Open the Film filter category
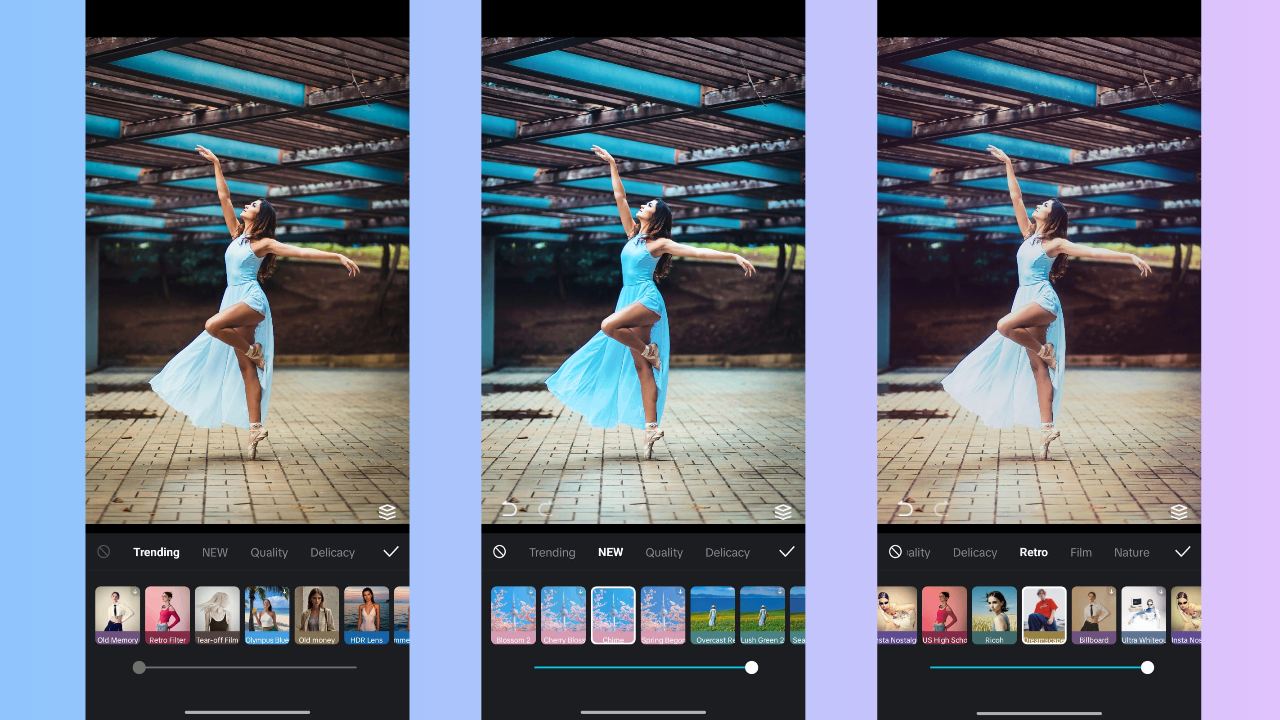Image resolution: width=1280 pixels, height=720 pixels. [x=1081, y=551]
